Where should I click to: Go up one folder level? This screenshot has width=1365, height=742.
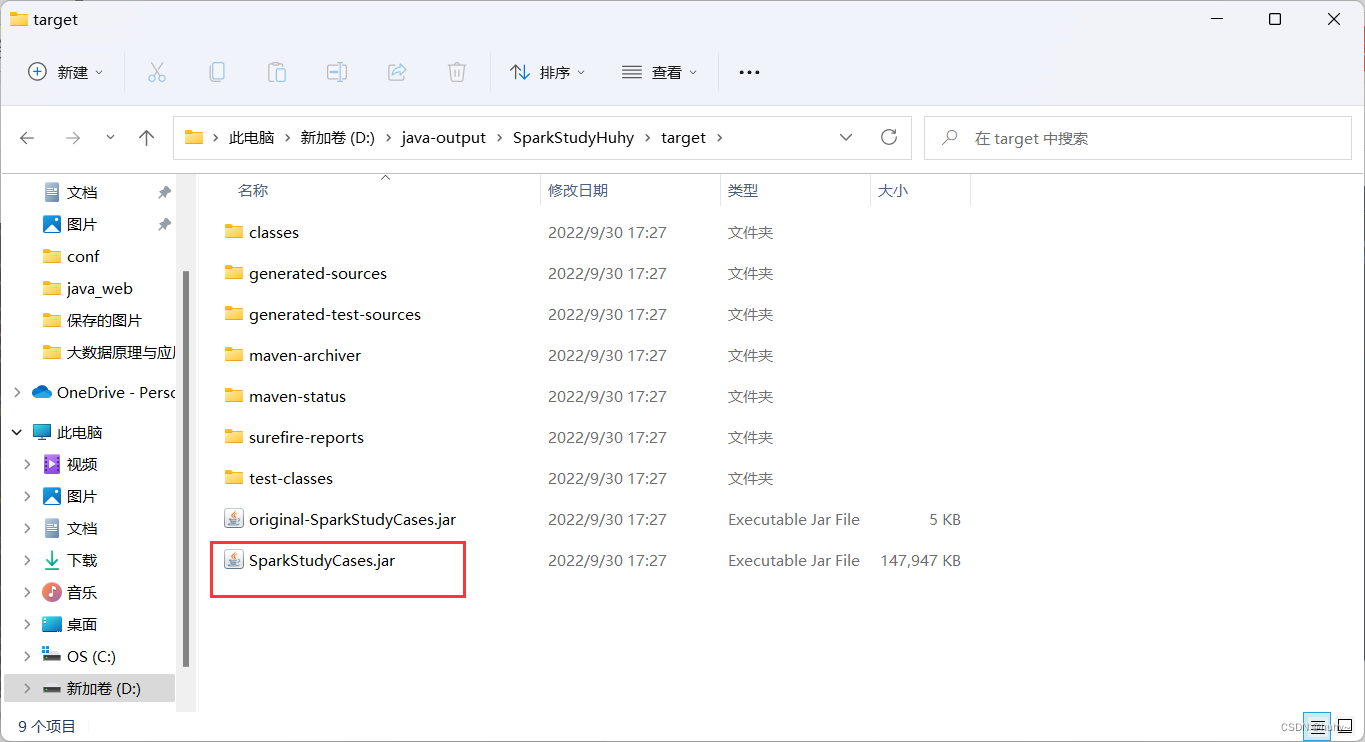point(147,138)
